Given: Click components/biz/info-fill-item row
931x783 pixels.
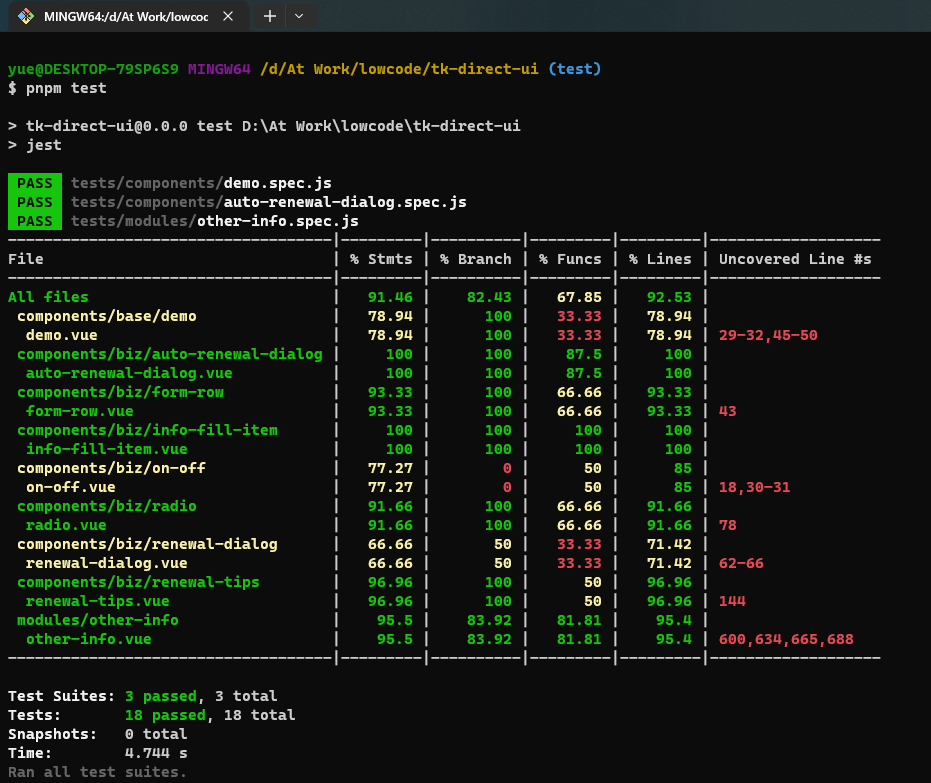Looking at the screenshot, I should point(147,430).
